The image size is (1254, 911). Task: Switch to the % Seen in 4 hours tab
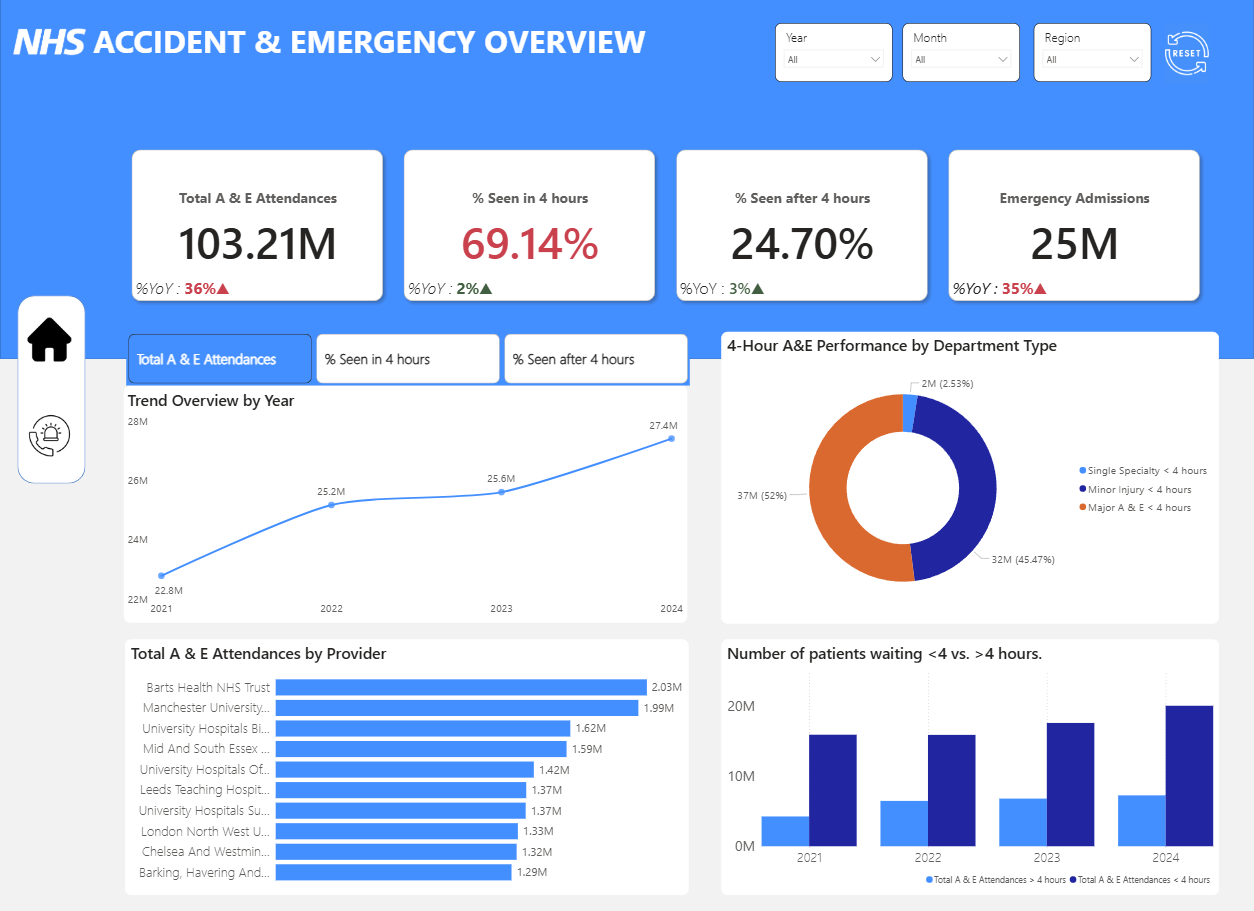point(407,359)
